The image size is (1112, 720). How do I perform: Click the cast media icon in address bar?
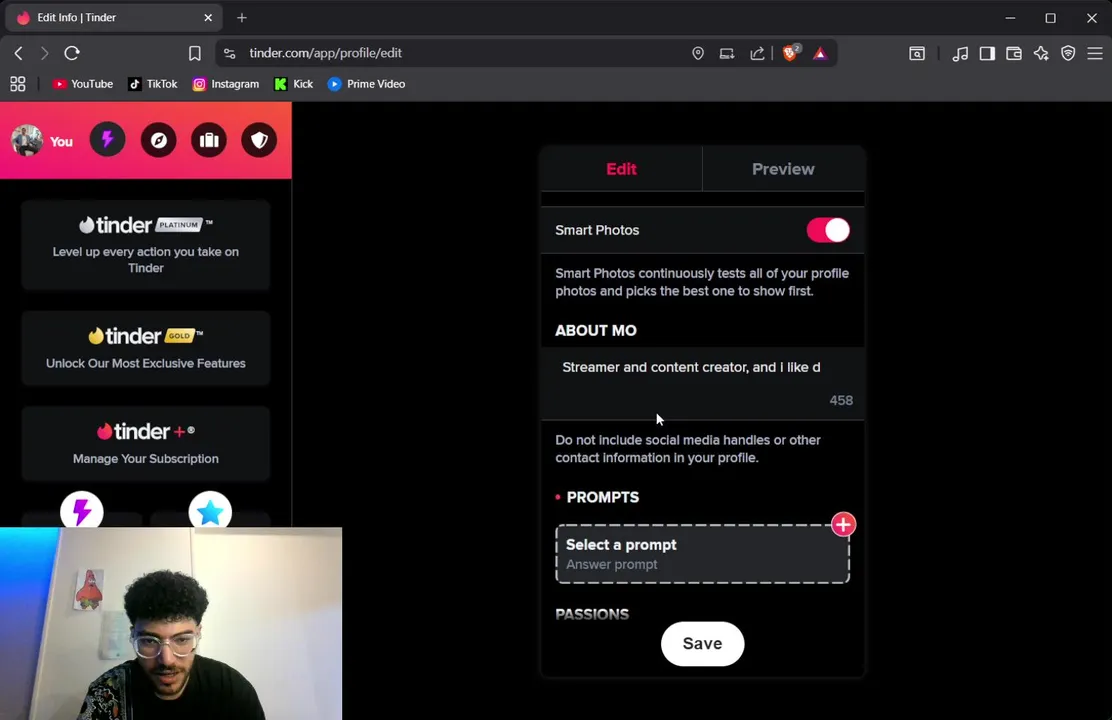(x=727, y=53)
